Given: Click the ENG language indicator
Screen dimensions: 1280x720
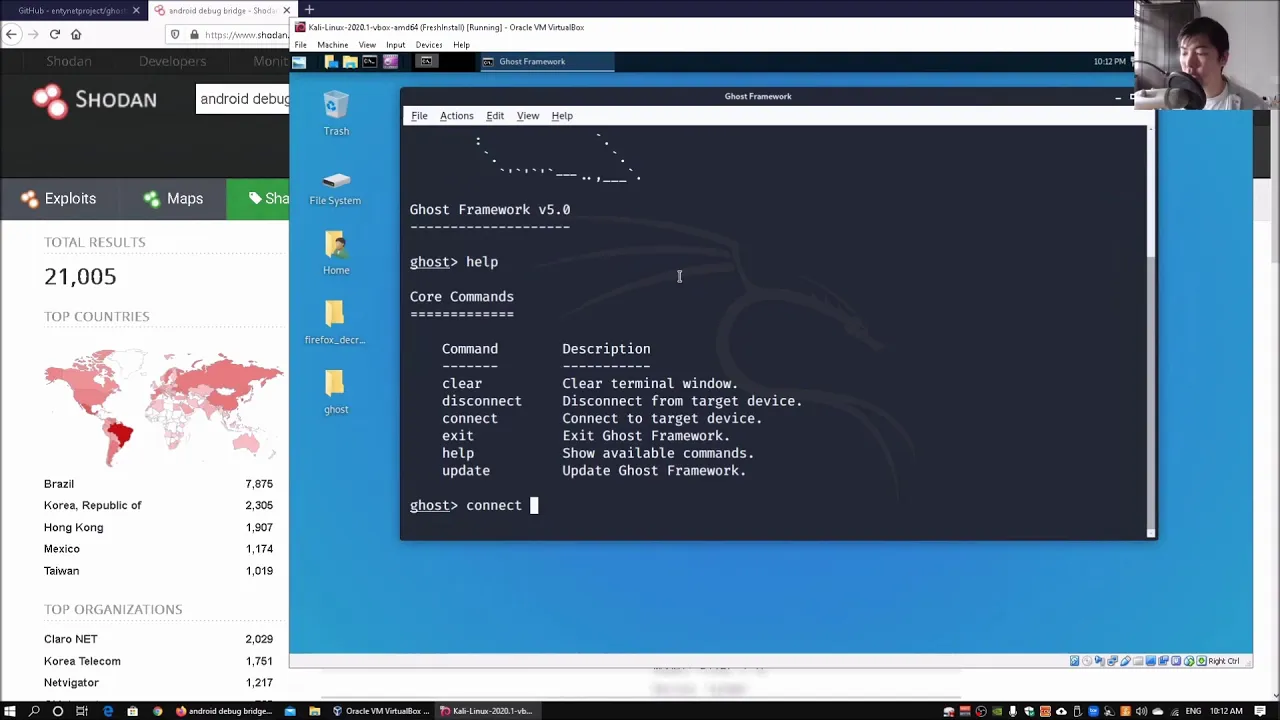Looking at the screenshot, I should click(1193, 711).
